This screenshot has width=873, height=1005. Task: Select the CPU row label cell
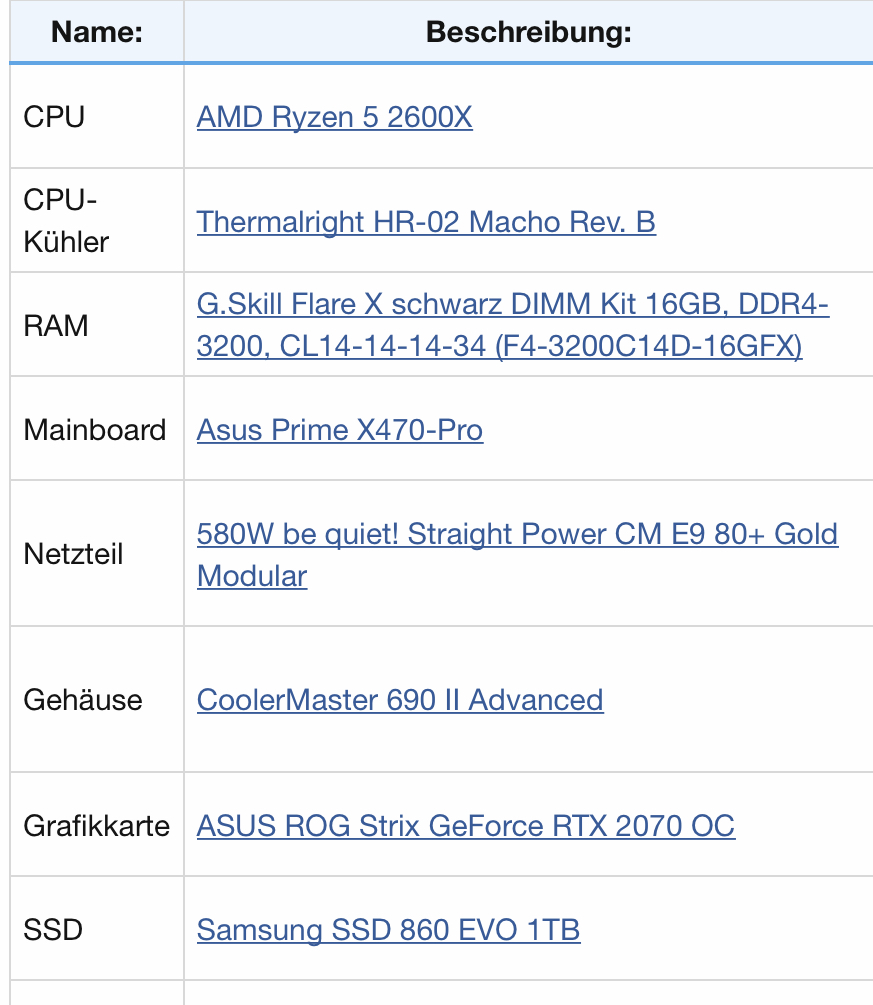pos(97,117)
